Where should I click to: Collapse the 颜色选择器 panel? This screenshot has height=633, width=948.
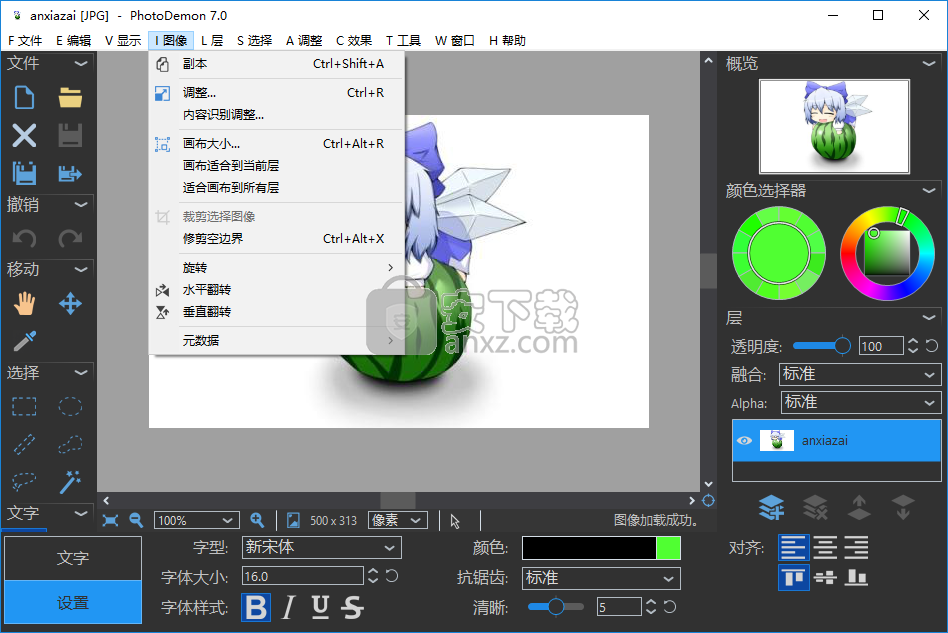tap(929, 190)
